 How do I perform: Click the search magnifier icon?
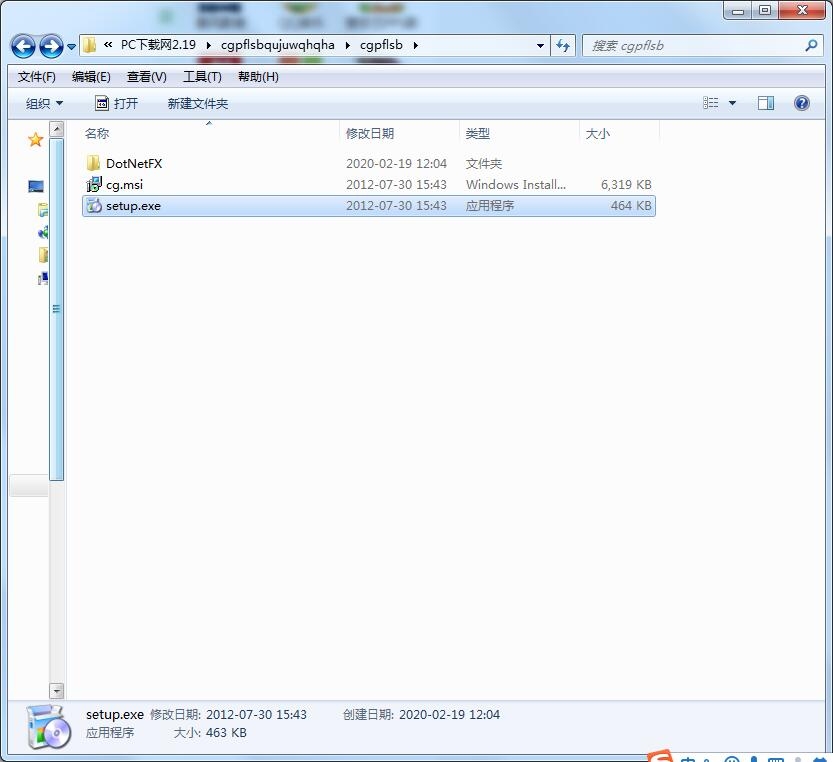(x=811, y=46)
